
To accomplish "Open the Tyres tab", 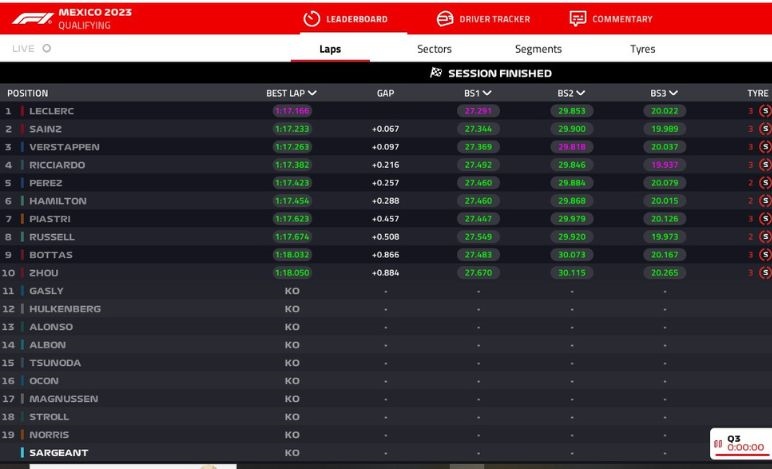I will coord(642,49).
